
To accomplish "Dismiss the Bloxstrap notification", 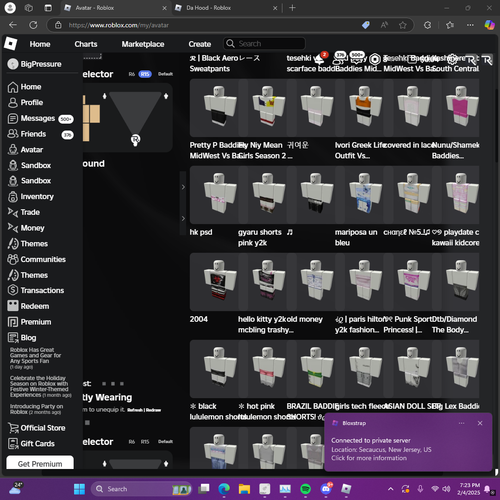I will [480, 423].
